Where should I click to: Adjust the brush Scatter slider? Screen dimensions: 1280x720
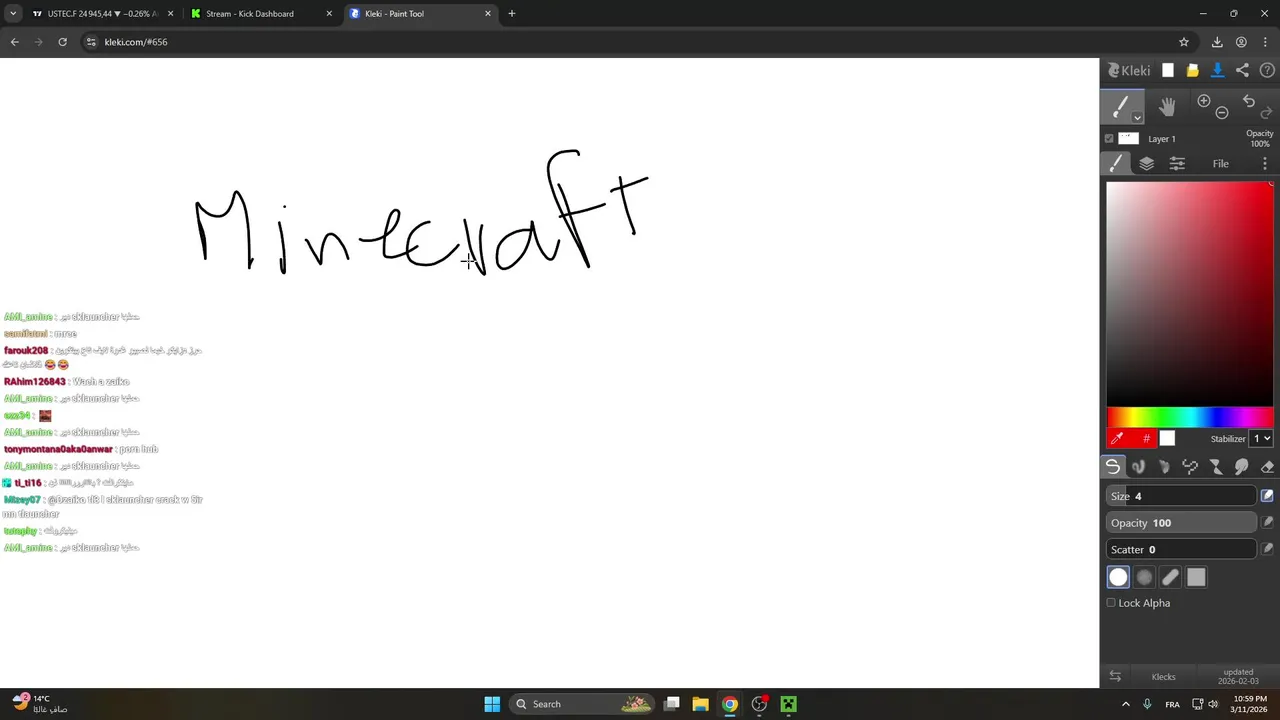(x=1181, y=549)
